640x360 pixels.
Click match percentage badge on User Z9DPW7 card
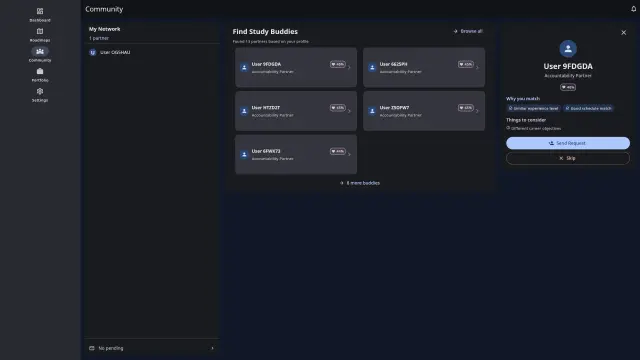(x=466, y=108)
